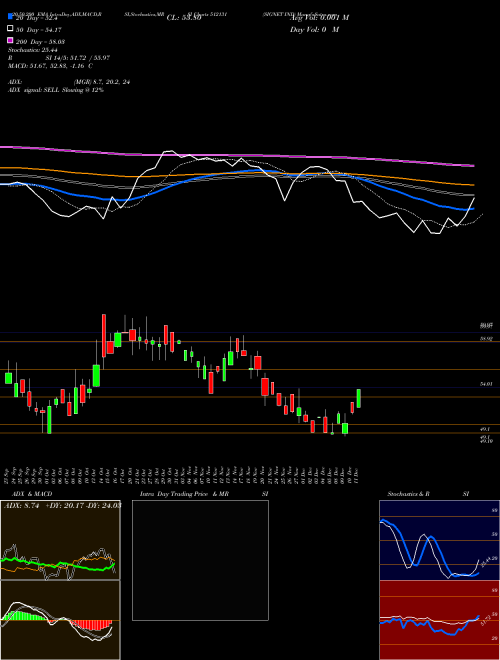
Task: Click 'Intra Day Trading Price & MR' title
Action: 184,494
